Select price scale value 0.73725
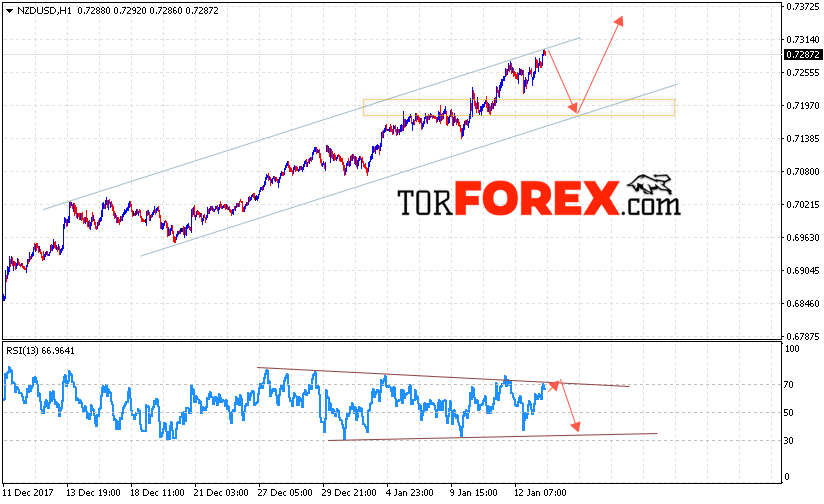 pyautogui.click(x=803, y=6)
